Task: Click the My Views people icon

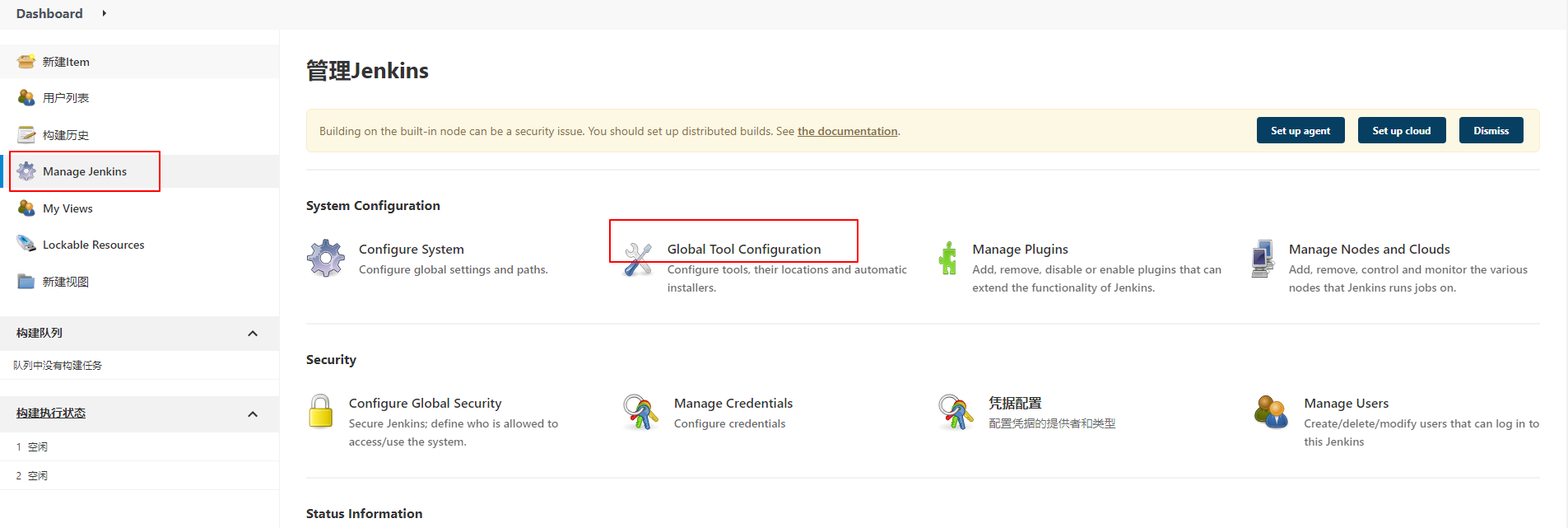Action: pos(26,208)
